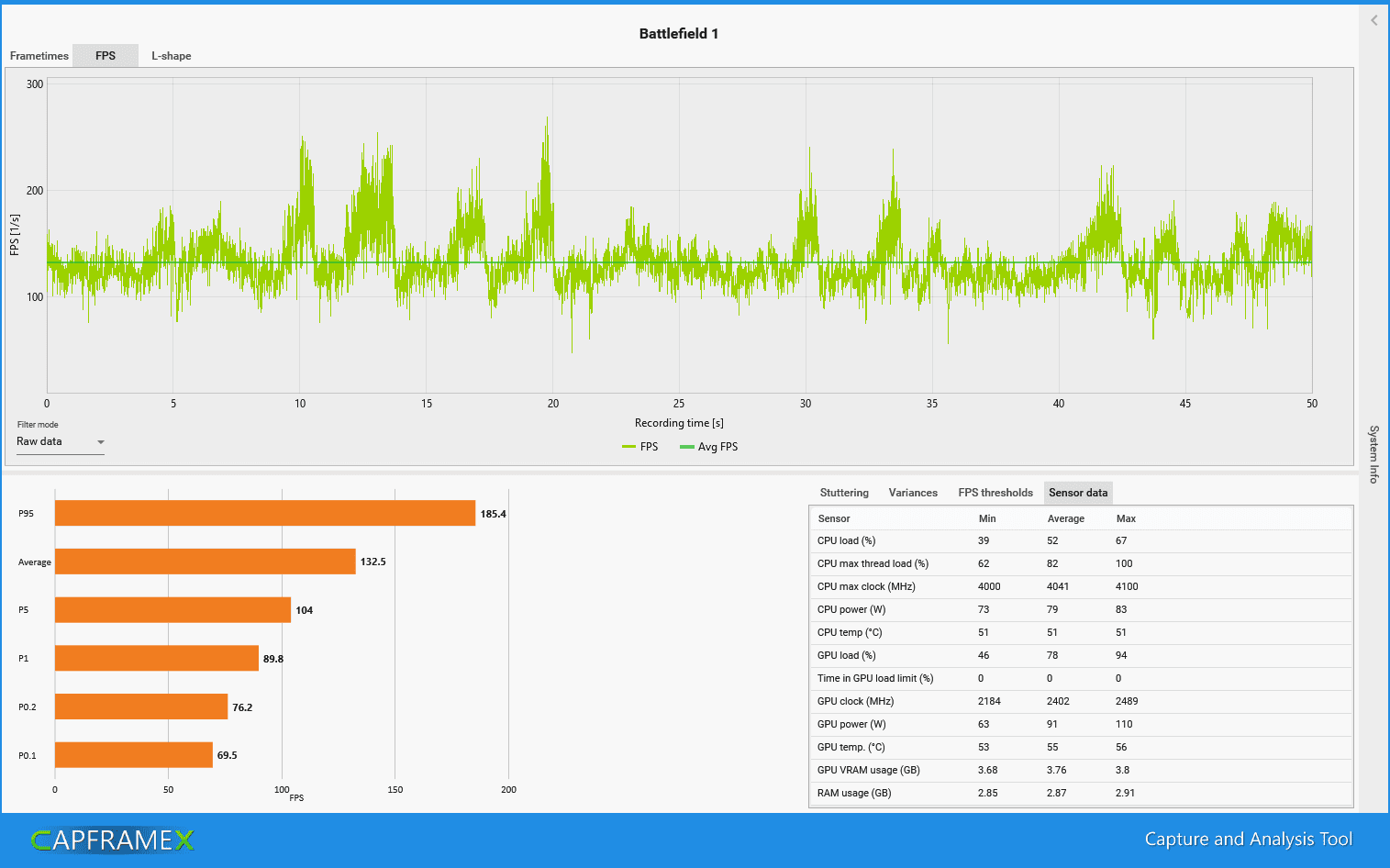This screenshot has width=1390, height=868.
Task: Click the Filter mode dropdown arrow
Action: click(101, 442)
